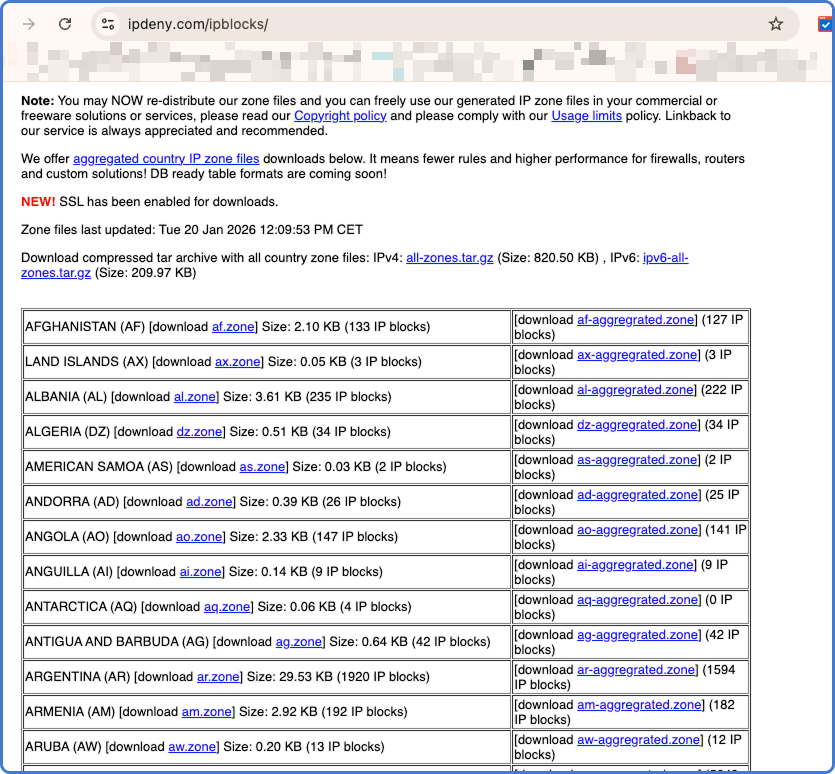Image resolution: width=835 pixels, height=774 pixels.
Task: Download am-aggregated.zone for Armenia
Action: [639, 705]
